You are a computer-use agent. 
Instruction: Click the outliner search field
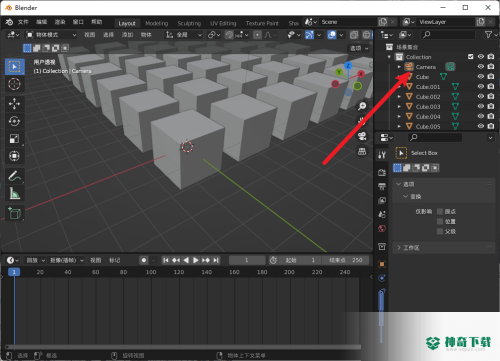click(448, 34)
